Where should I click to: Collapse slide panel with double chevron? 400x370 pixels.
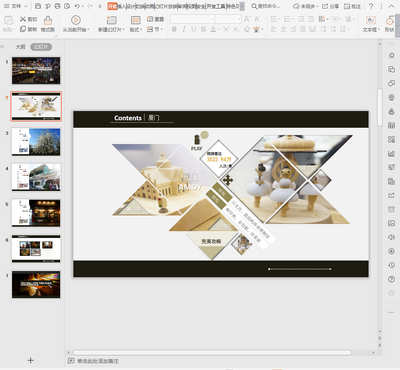coord(2,47)
